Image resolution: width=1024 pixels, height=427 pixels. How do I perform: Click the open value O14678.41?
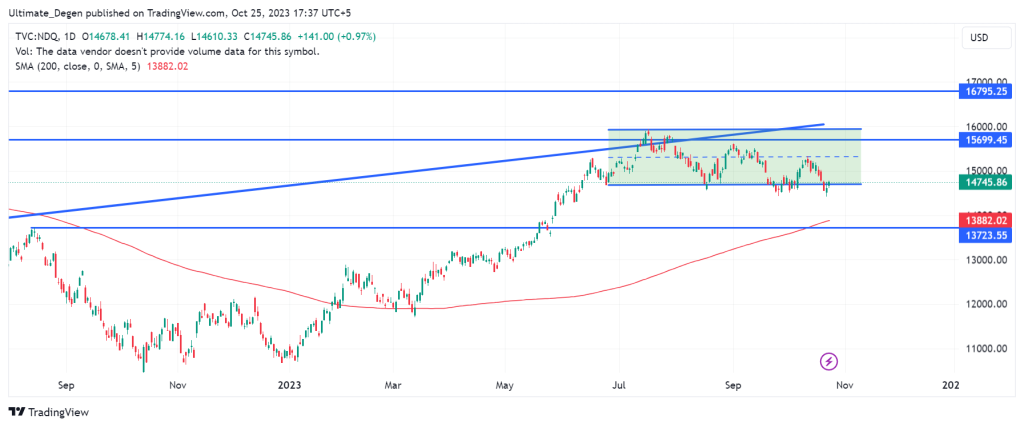pos(105,37)
